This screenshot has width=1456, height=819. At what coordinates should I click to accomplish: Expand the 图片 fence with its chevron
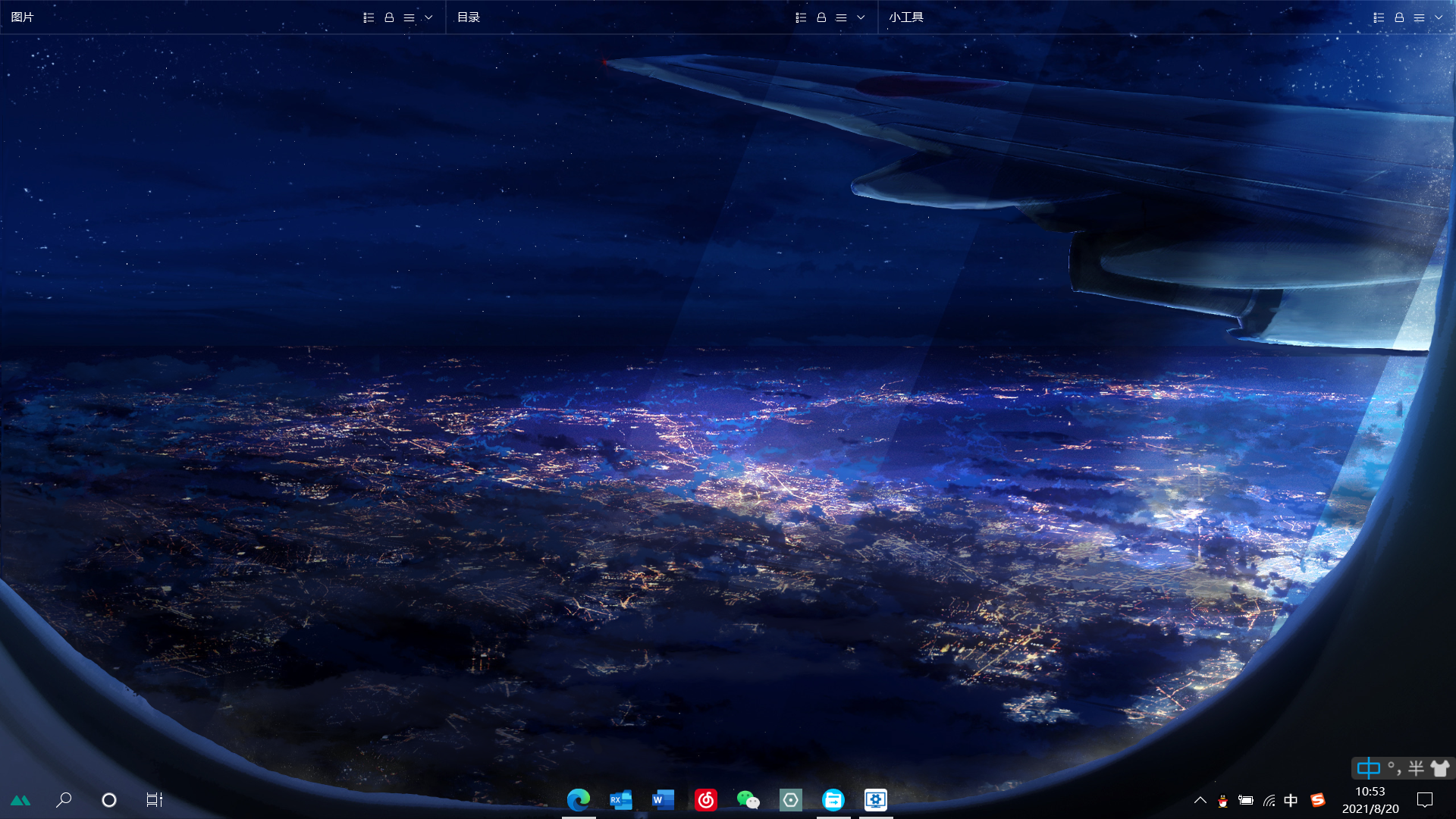click(x=428, y=17)
